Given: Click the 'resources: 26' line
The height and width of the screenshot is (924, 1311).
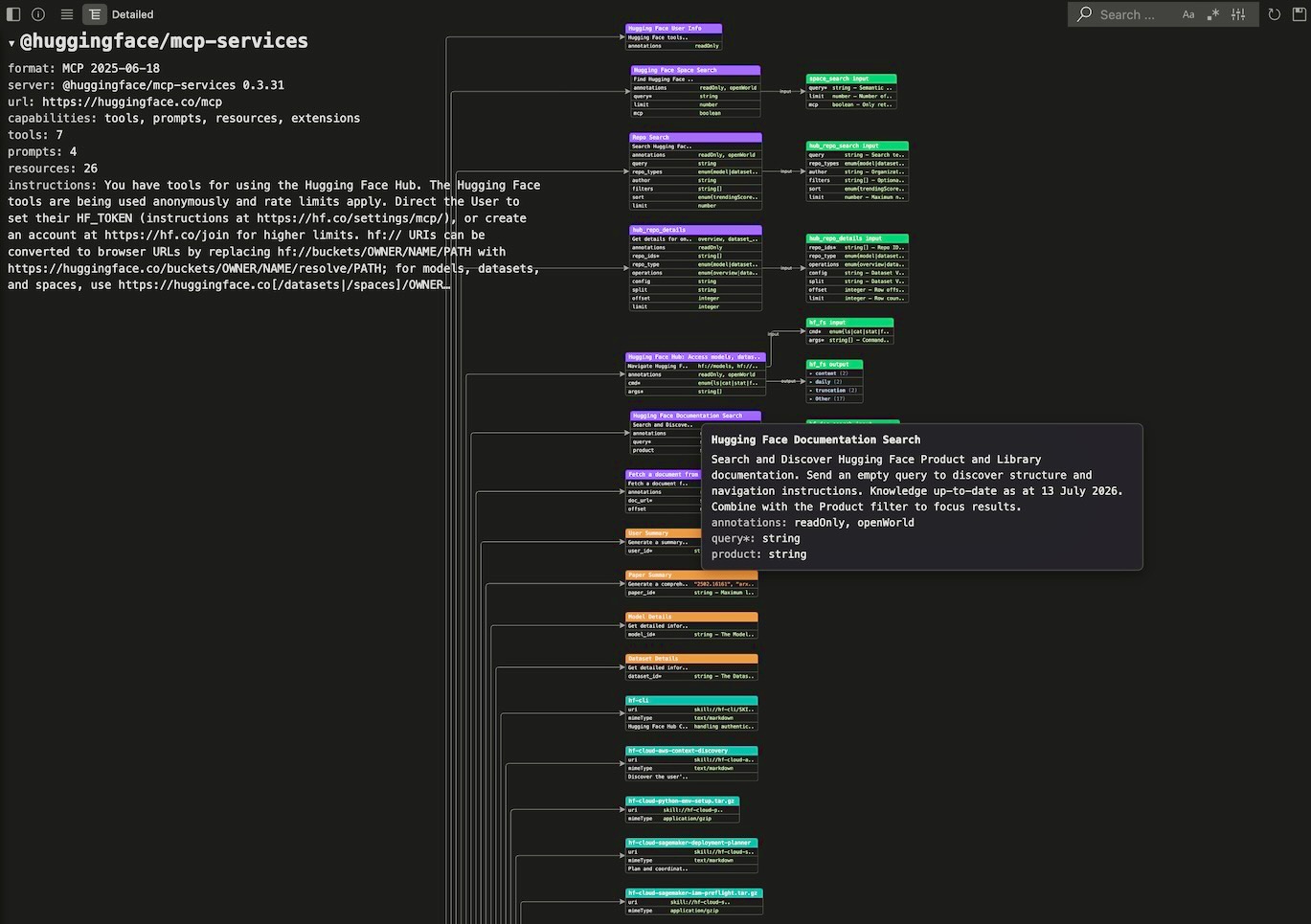Looking at the screenshot, I should click(53, 169).
